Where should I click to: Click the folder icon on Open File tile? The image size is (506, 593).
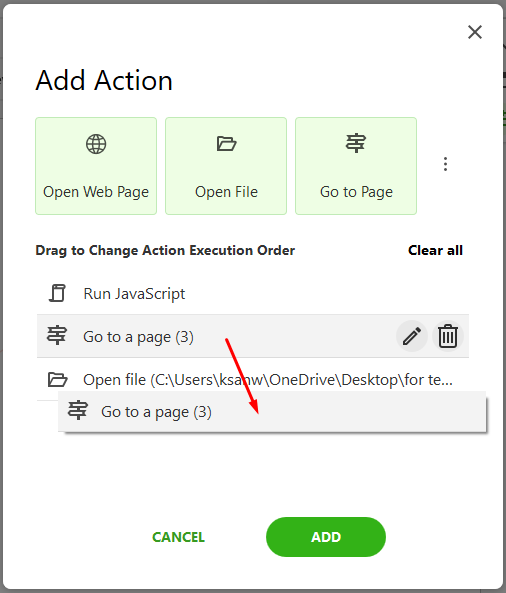(x=226, y=144)
